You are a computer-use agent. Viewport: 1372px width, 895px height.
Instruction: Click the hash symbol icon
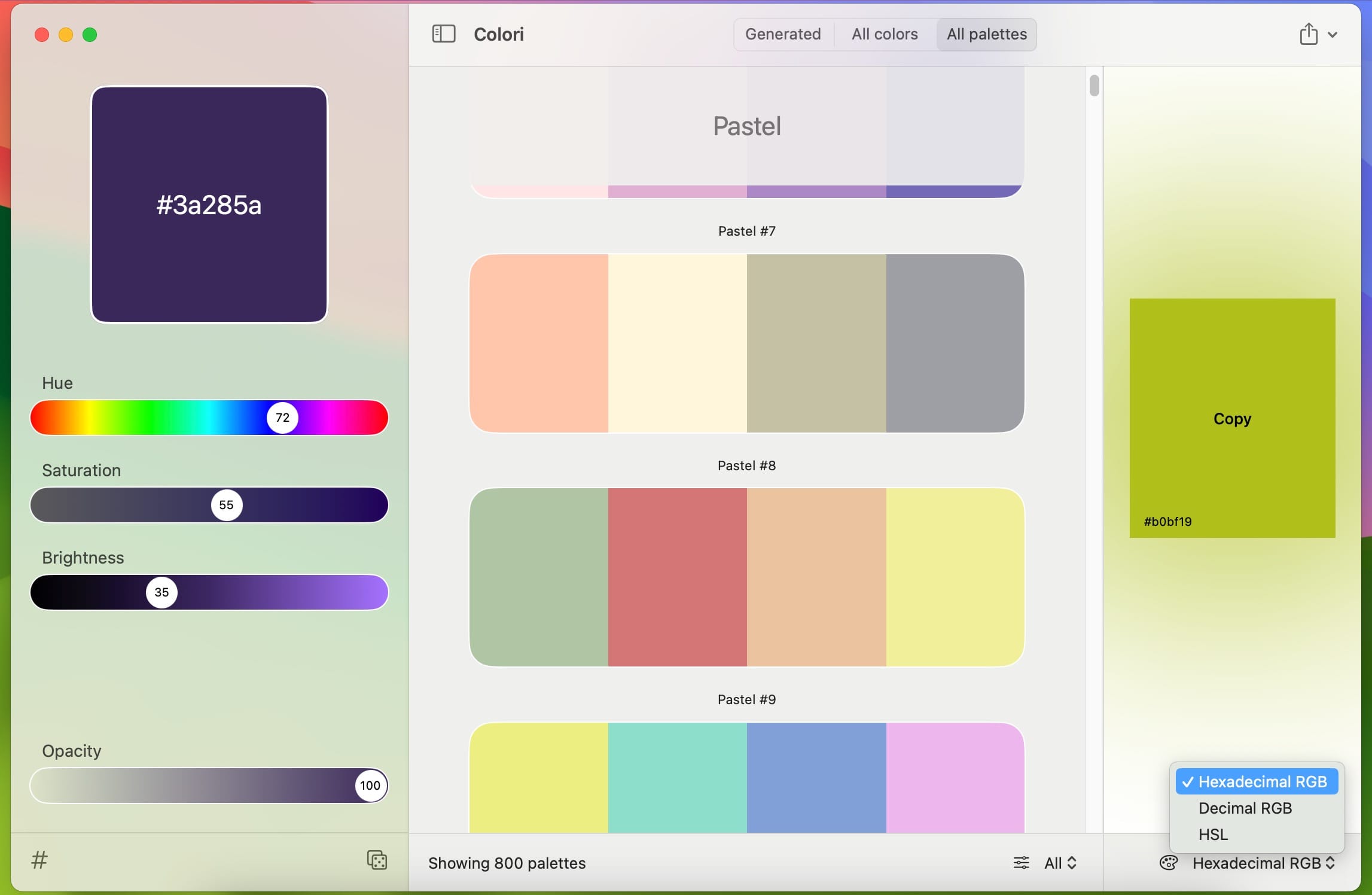click(39, 860)
